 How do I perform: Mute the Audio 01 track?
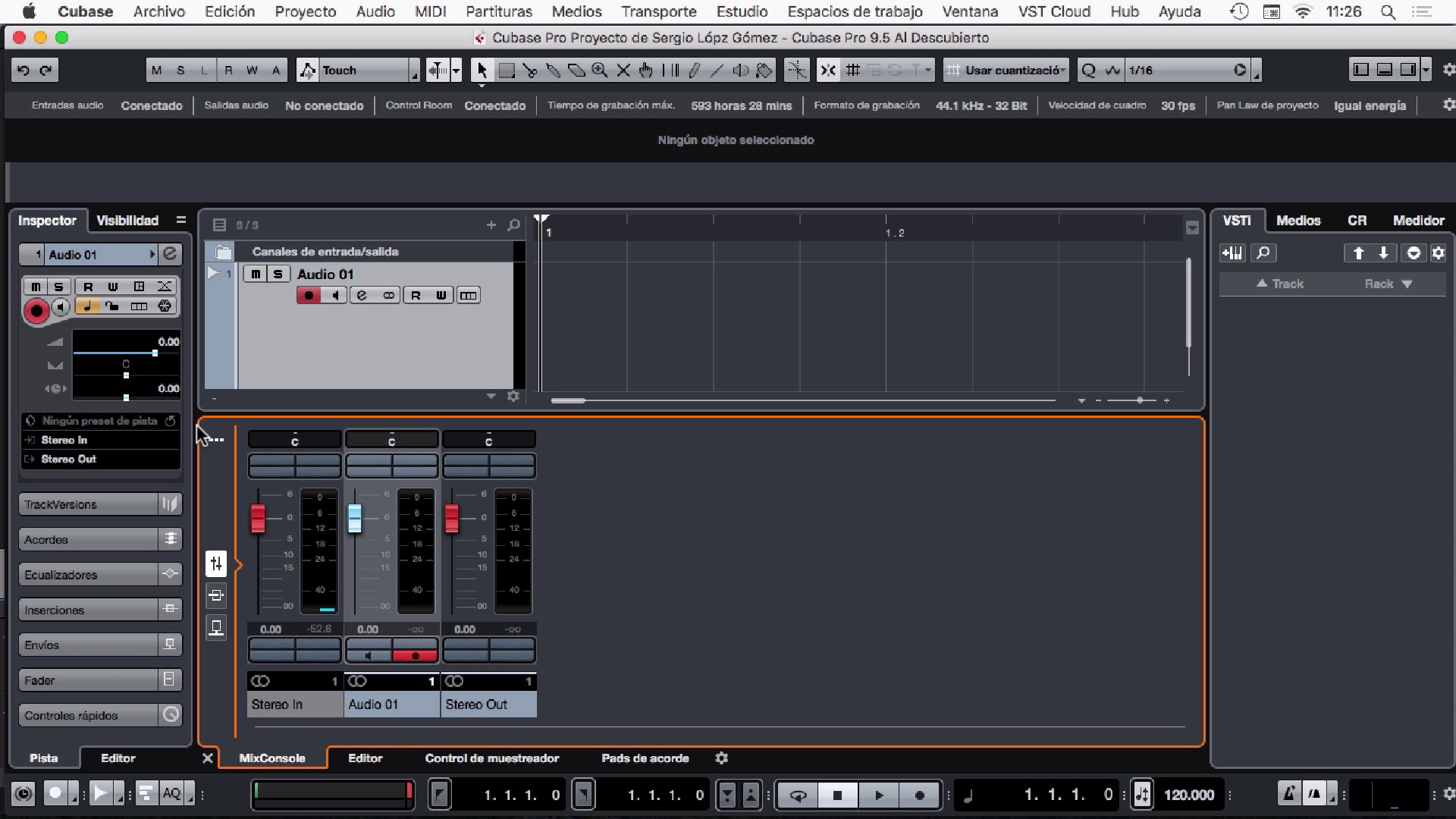[x=256, y=275]
